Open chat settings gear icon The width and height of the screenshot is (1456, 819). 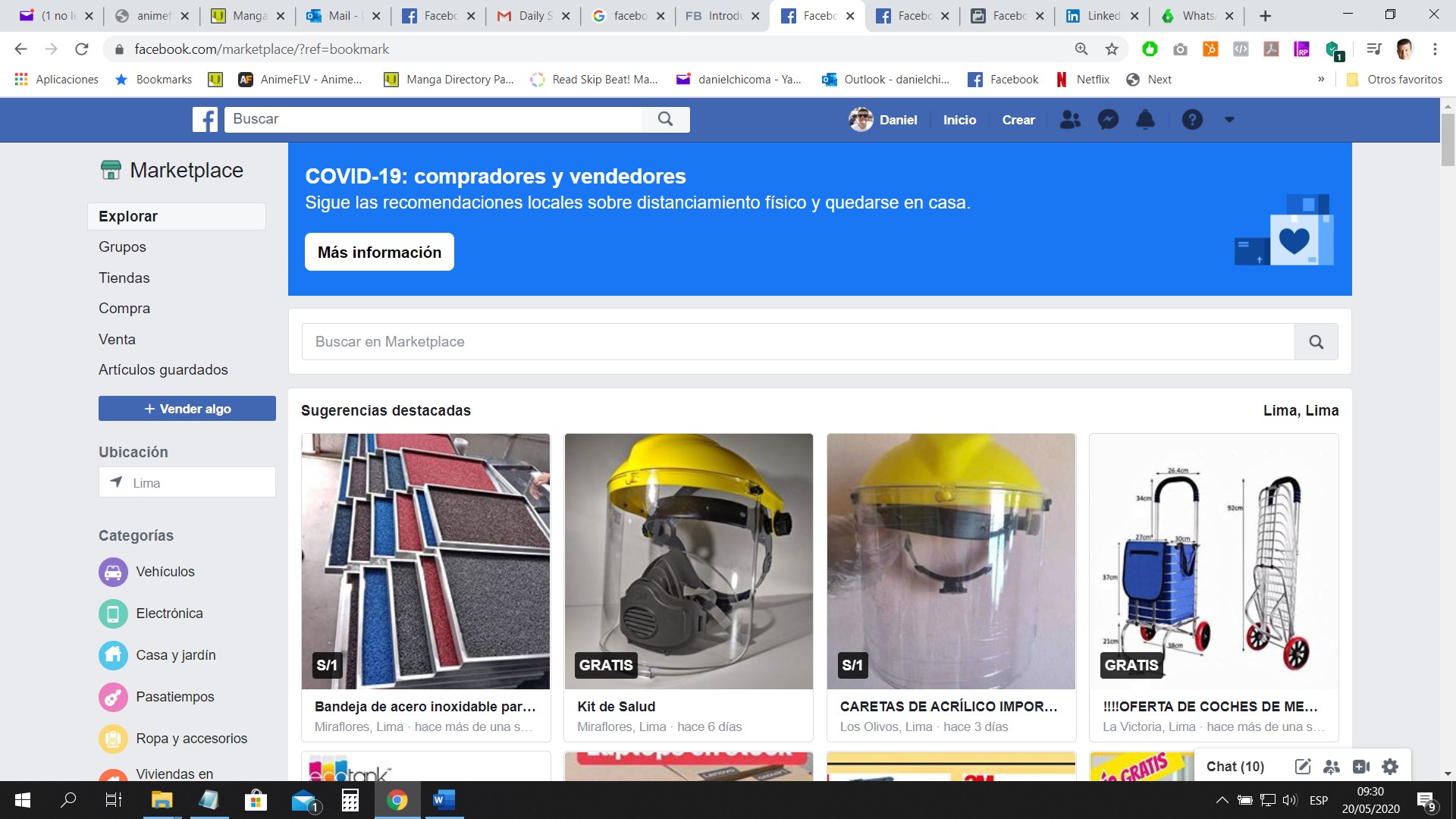tap(1390, 767)
